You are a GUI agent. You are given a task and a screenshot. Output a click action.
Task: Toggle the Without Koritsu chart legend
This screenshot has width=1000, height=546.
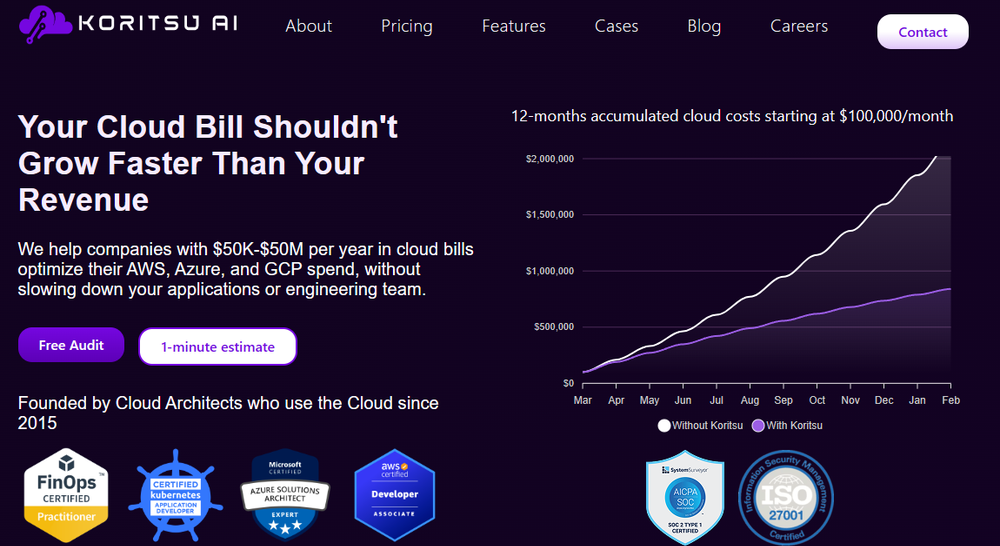click(700, 425)
